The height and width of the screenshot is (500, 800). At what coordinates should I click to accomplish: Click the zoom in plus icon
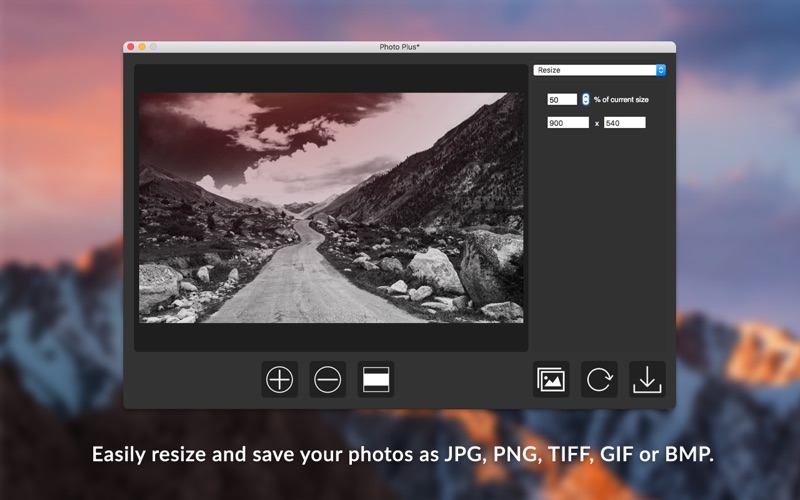[280, 380]
